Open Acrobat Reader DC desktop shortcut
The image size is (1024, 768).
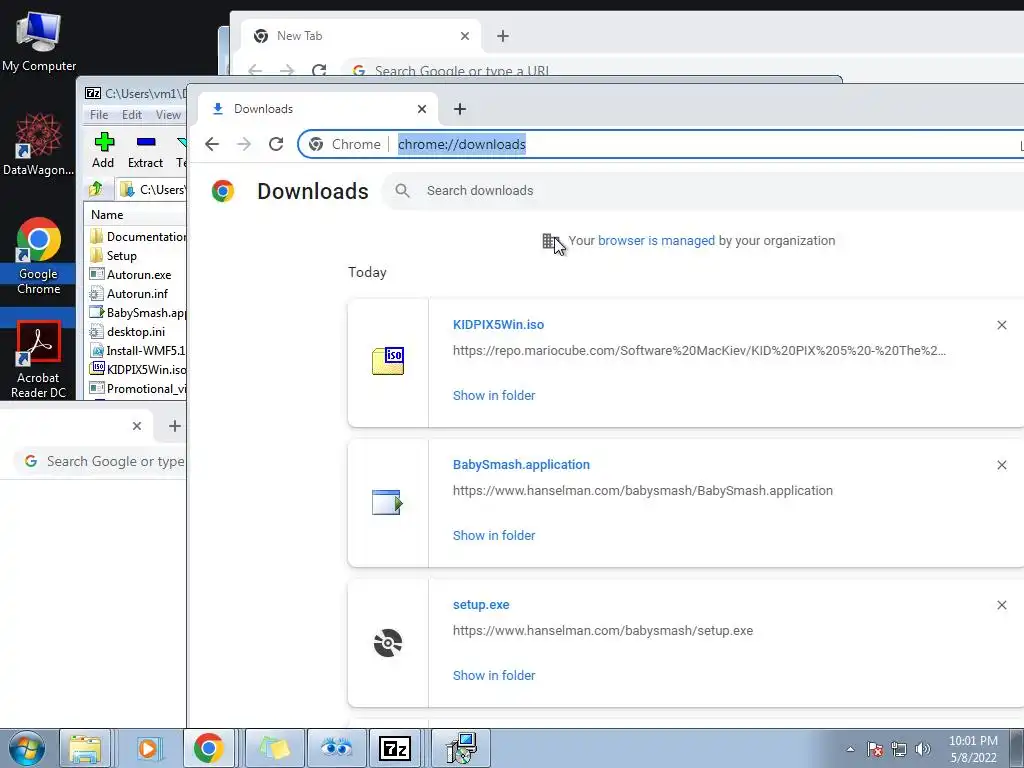[x=39, y=359]
